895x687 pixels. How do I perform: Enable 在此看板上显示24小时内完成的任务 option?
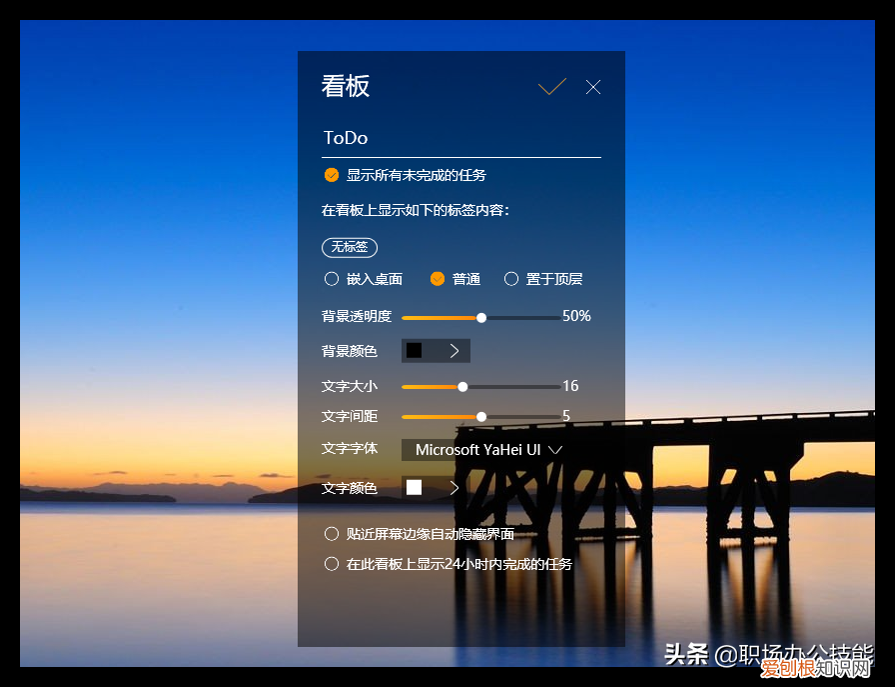pyautogui.click(x=331, y=563)
